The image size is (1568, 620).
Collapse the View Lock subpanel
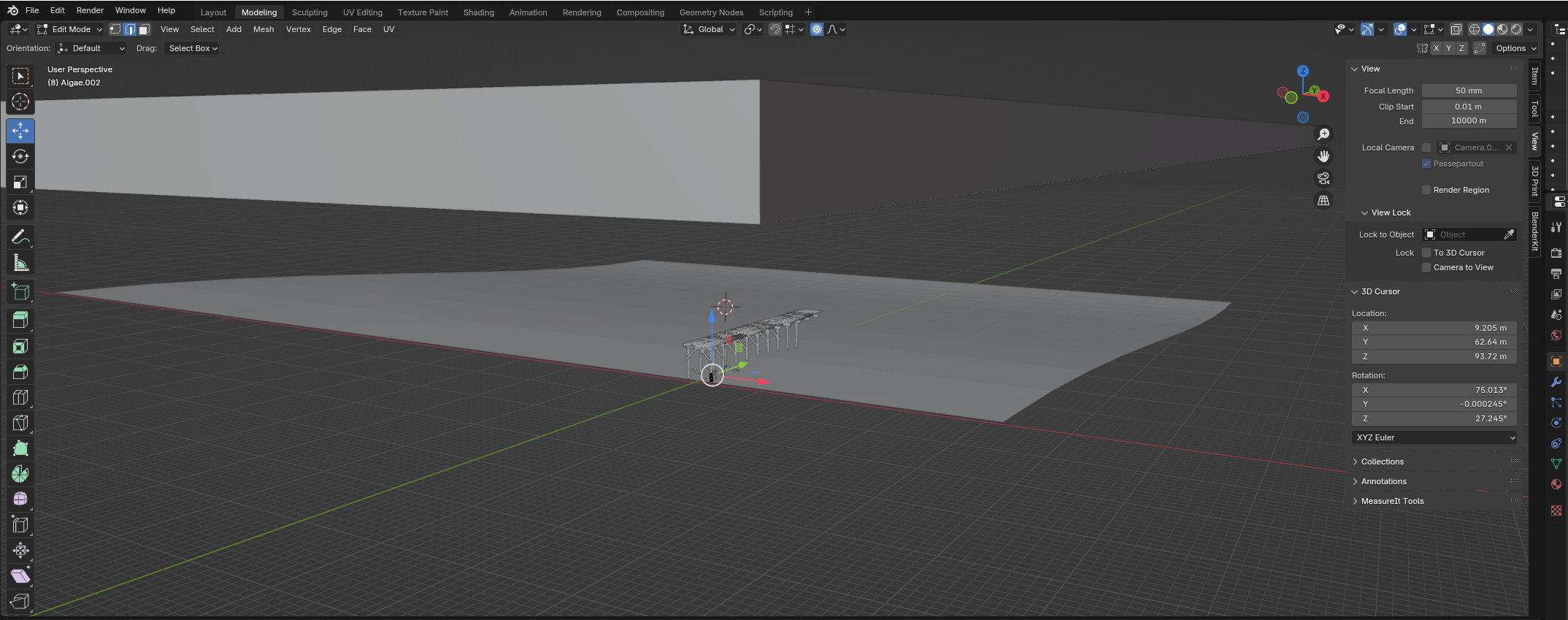coord(1391,213)
